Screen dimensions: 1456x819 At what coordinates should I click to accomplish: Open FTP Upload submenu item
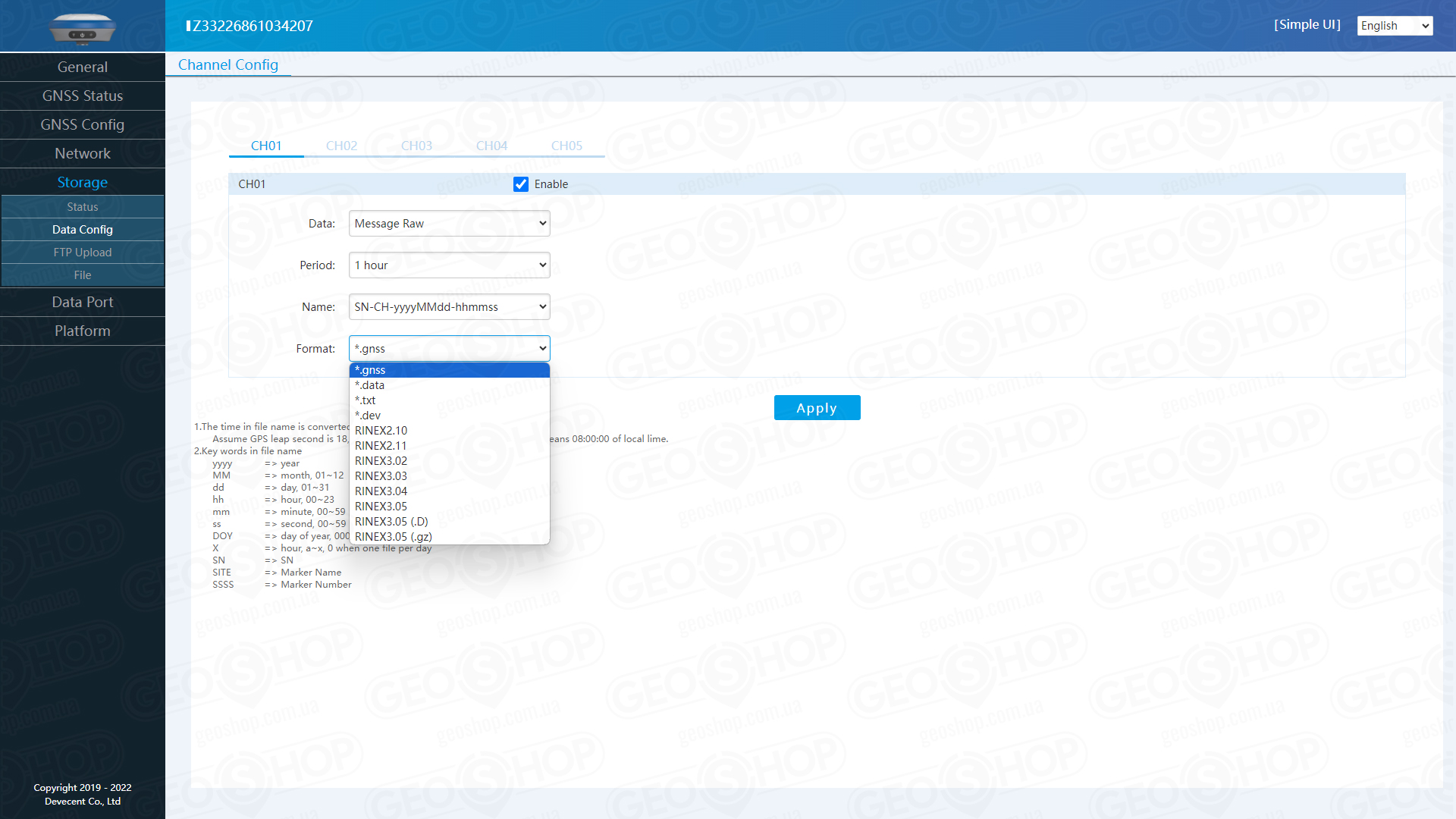tap(83, 253)
